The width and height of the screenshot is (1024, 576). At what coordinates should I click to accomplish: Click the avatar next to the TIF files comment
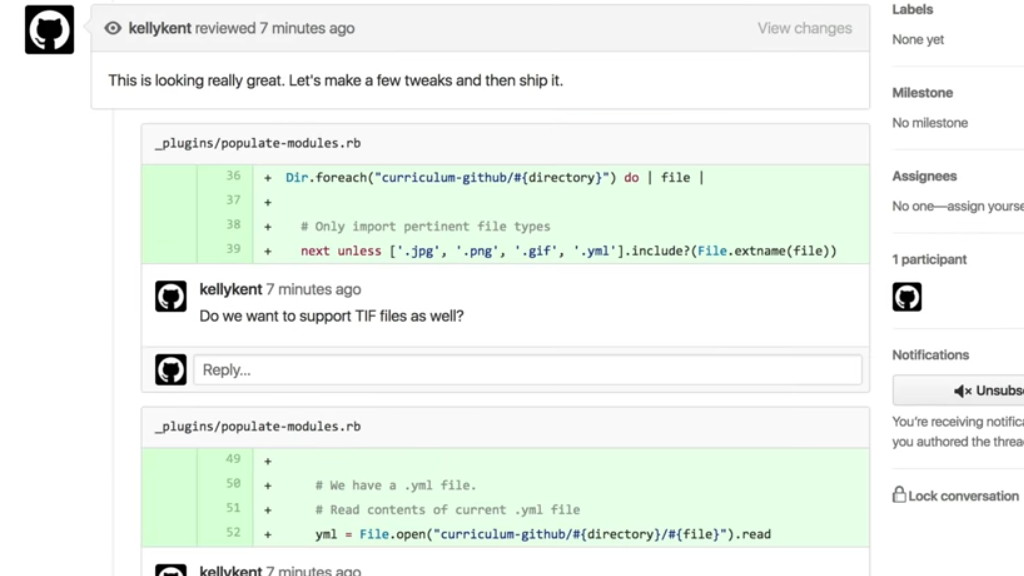171,297
